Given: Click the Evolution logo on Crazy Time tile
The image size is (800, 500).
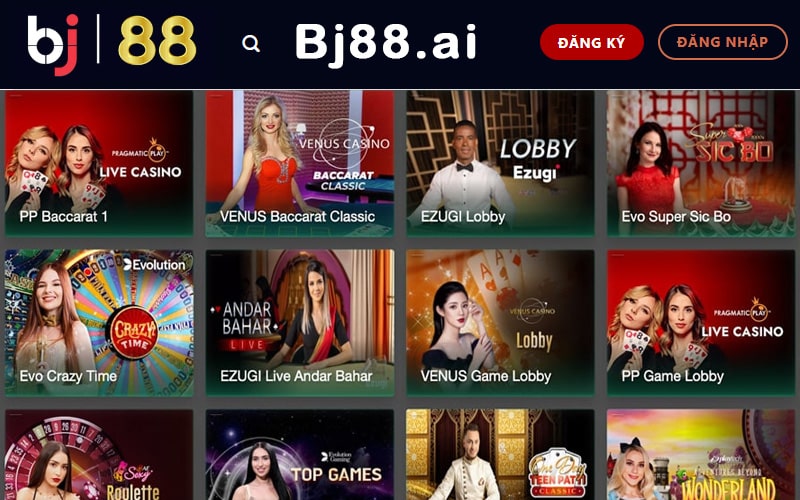Looking at the screenshot, I should coord(154,265).
